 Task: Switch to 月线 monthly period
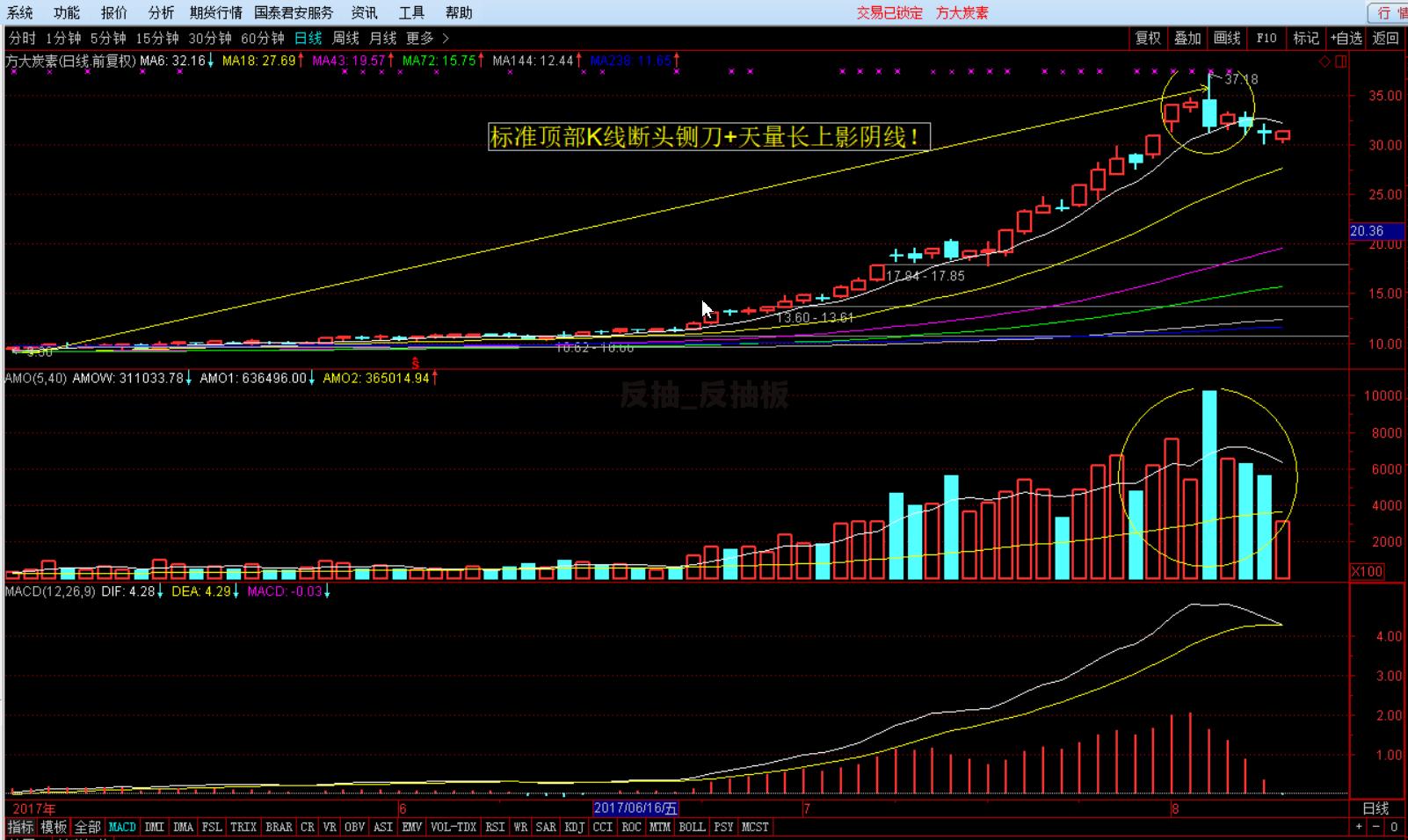383,38
